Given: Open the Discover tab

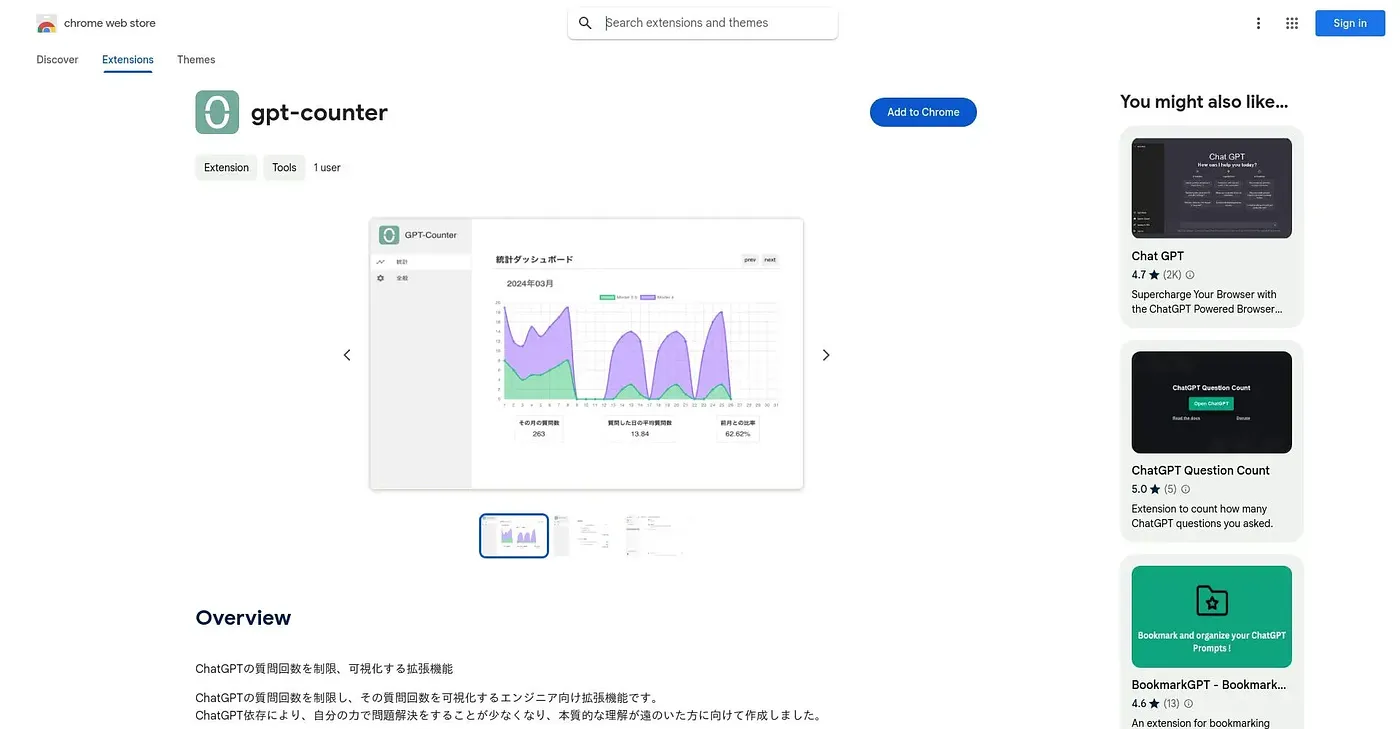Looking at the screenshot, I should 57,60.
